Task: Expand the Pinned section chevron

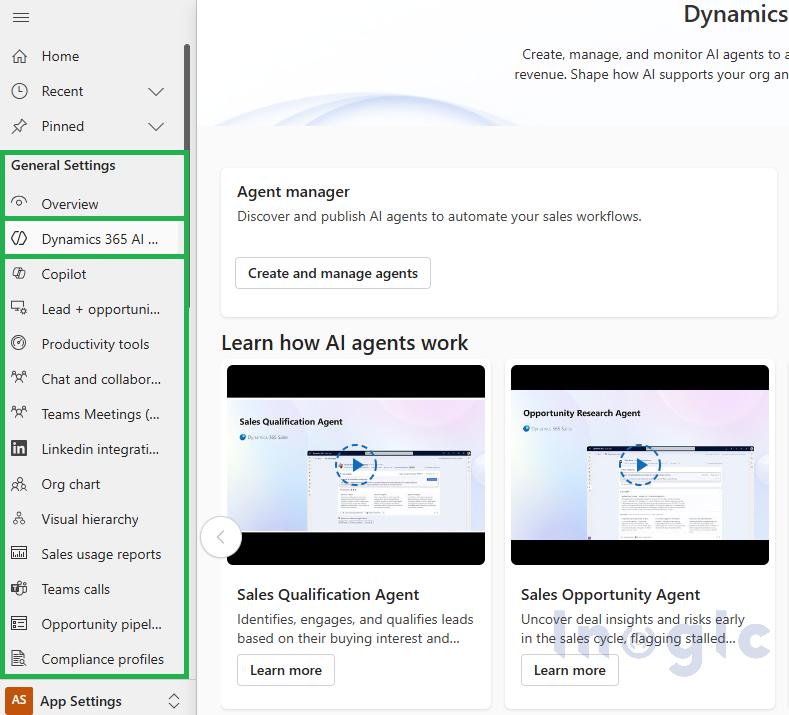Action: (156, 126)
